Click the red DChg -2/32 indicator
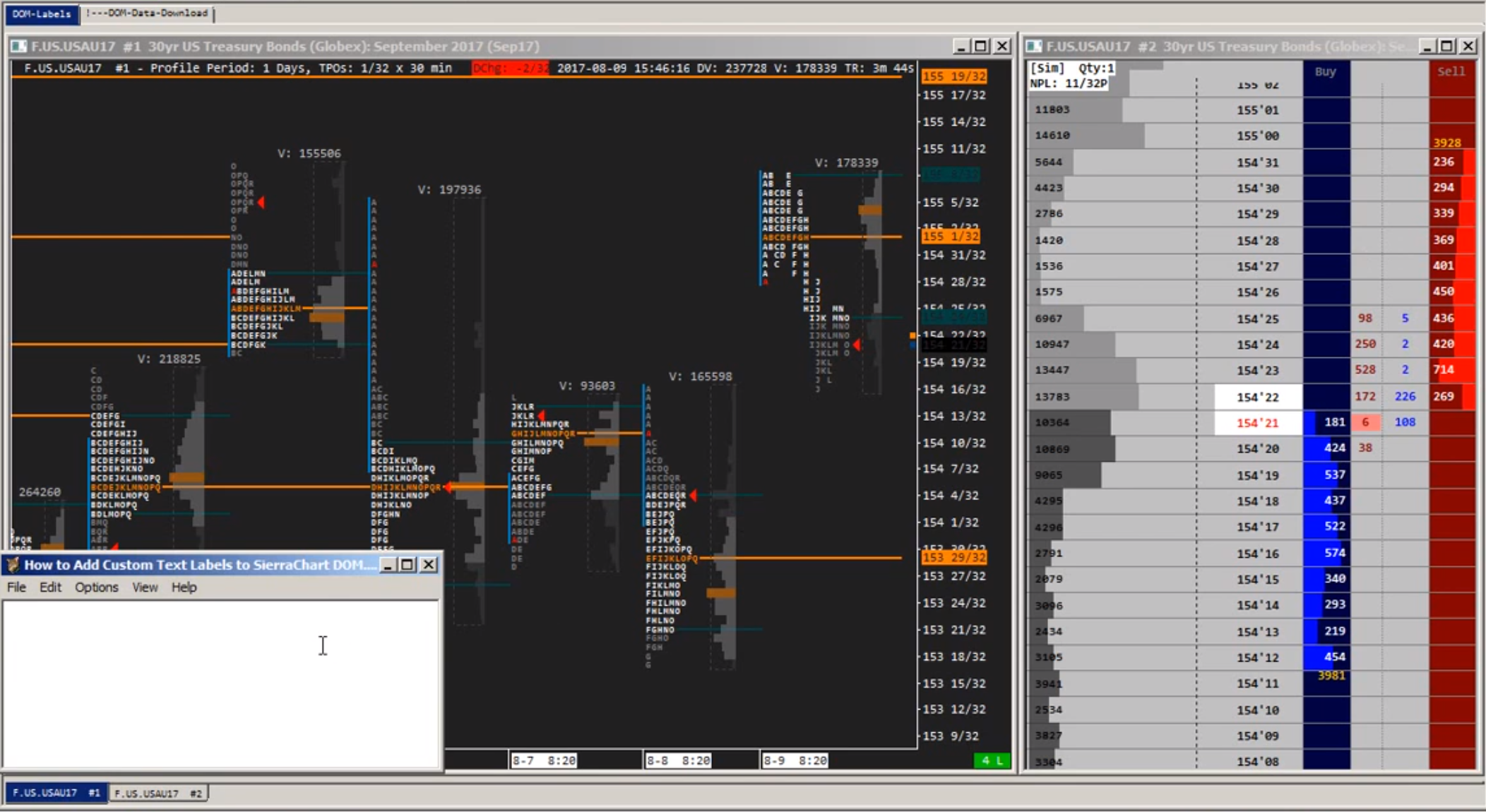The width and height of the screenshot is (1486, 812). pos(510,68)
